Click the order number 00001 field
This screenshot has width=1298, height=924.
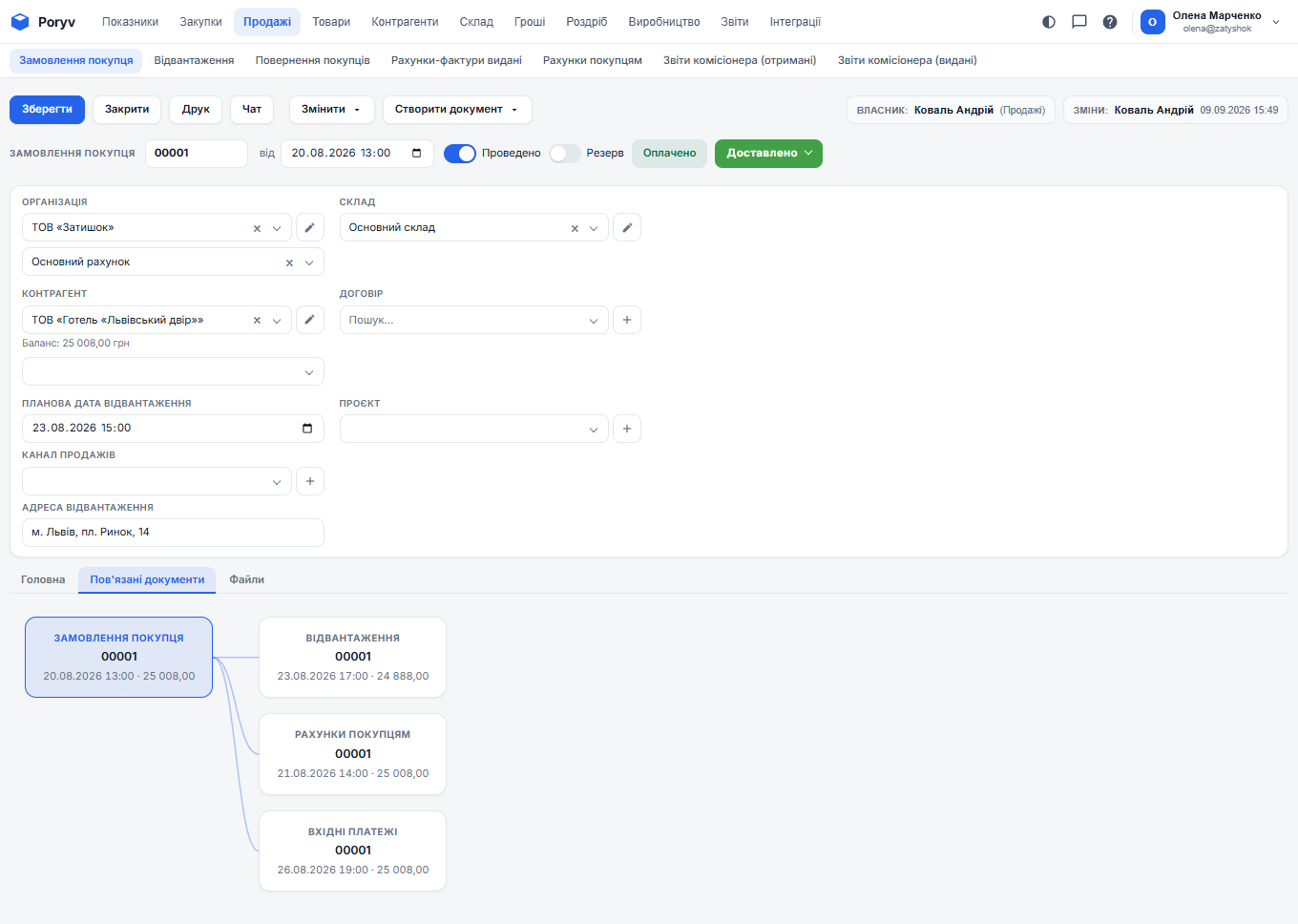click(x=197, y=154)
